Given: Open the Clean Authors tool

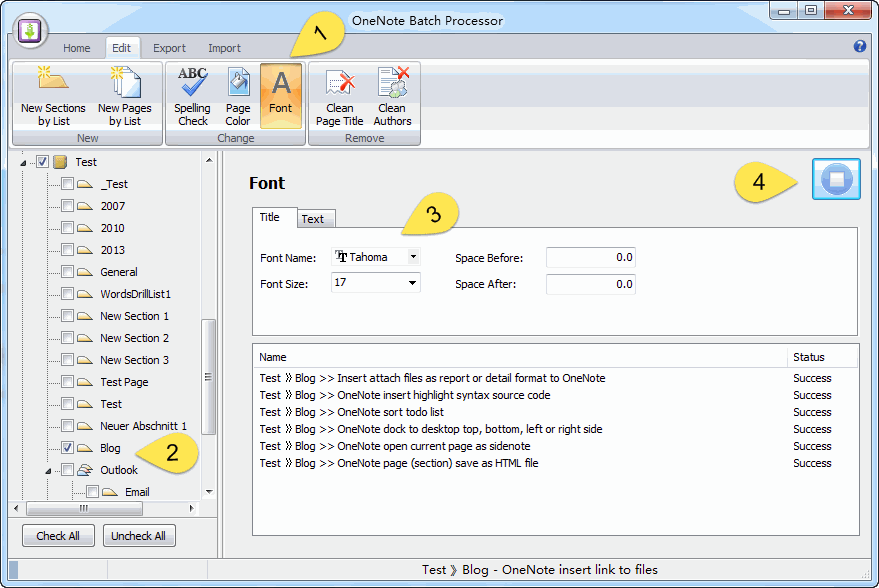Looking at the screenshot, I should (x=392, y=96).
